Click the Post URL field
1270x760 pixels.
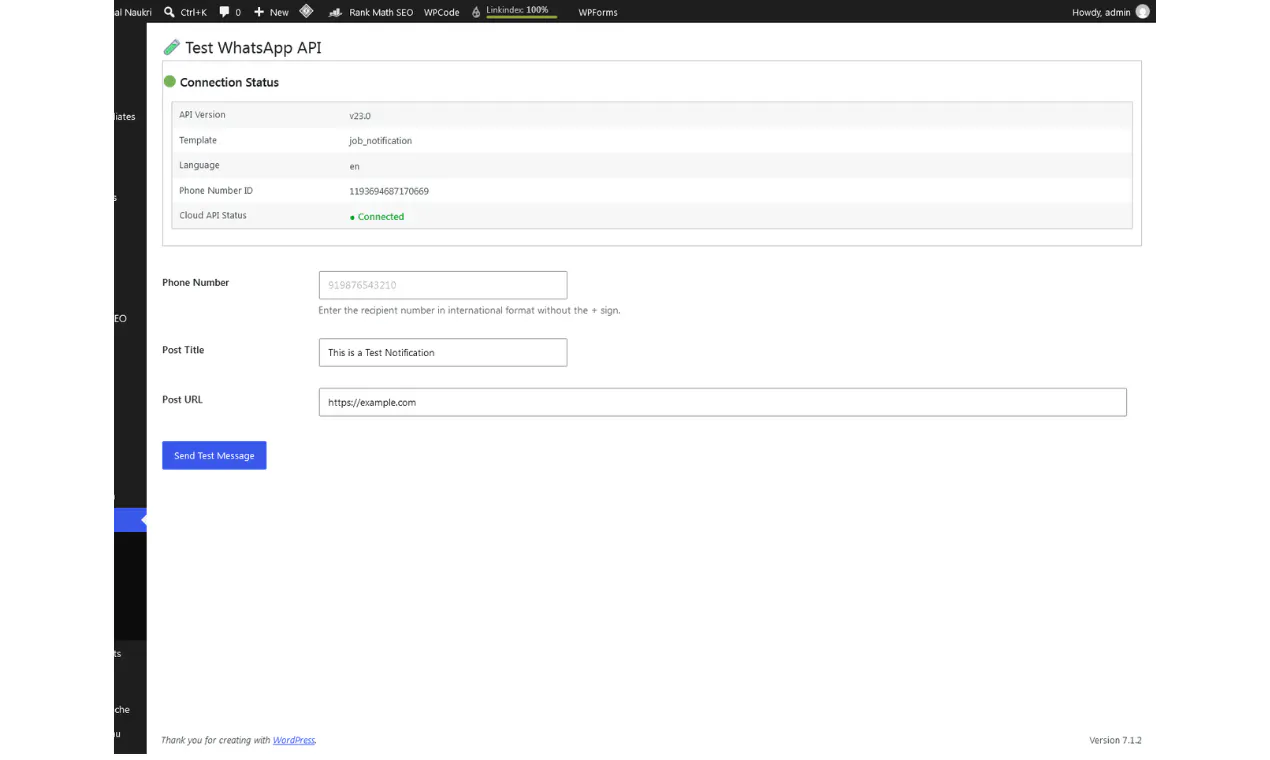pos(722,402)
